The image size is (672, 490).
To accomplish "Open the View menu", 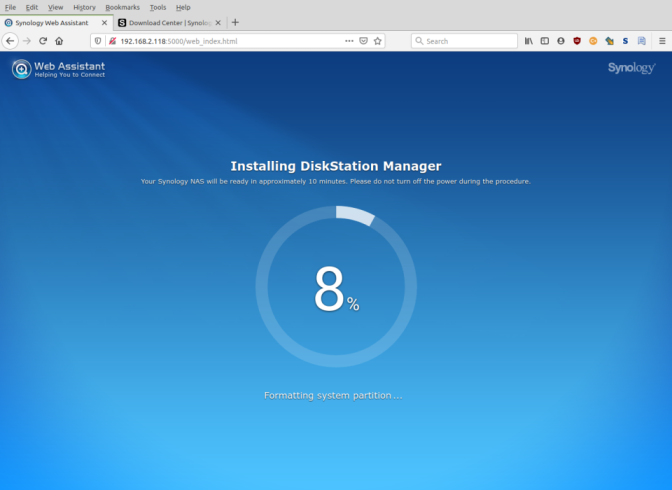I will pos(55,7).
